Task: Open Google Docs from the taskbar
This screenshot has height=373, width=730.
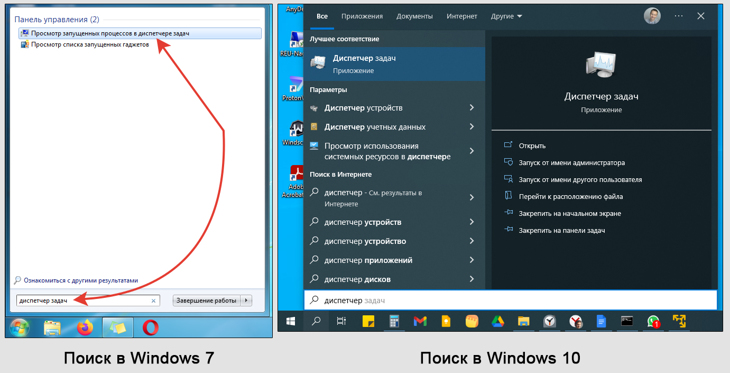Action: pyautogui.click(x=601, y=321)
